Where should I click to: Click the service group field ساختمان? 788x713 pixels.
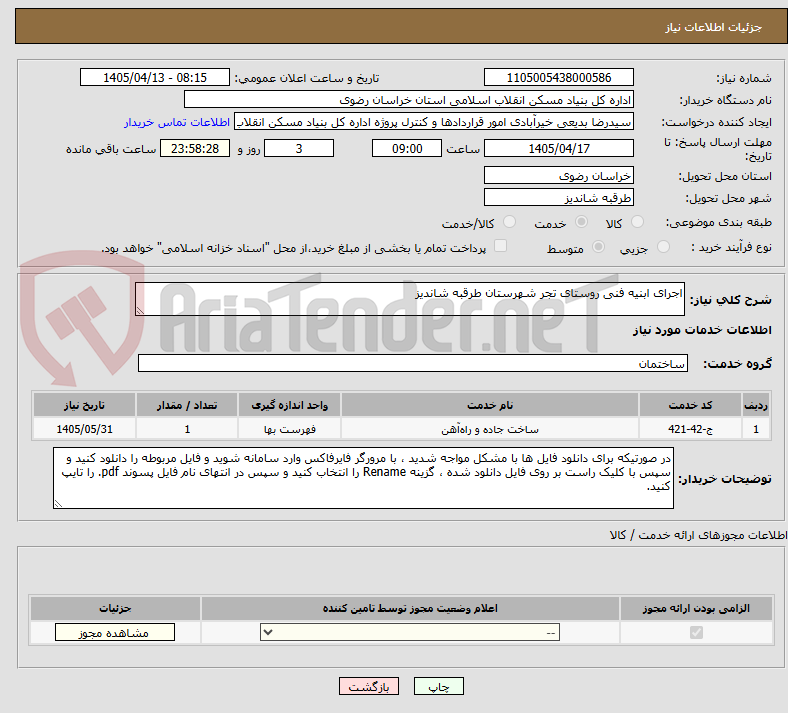point(413,363)
